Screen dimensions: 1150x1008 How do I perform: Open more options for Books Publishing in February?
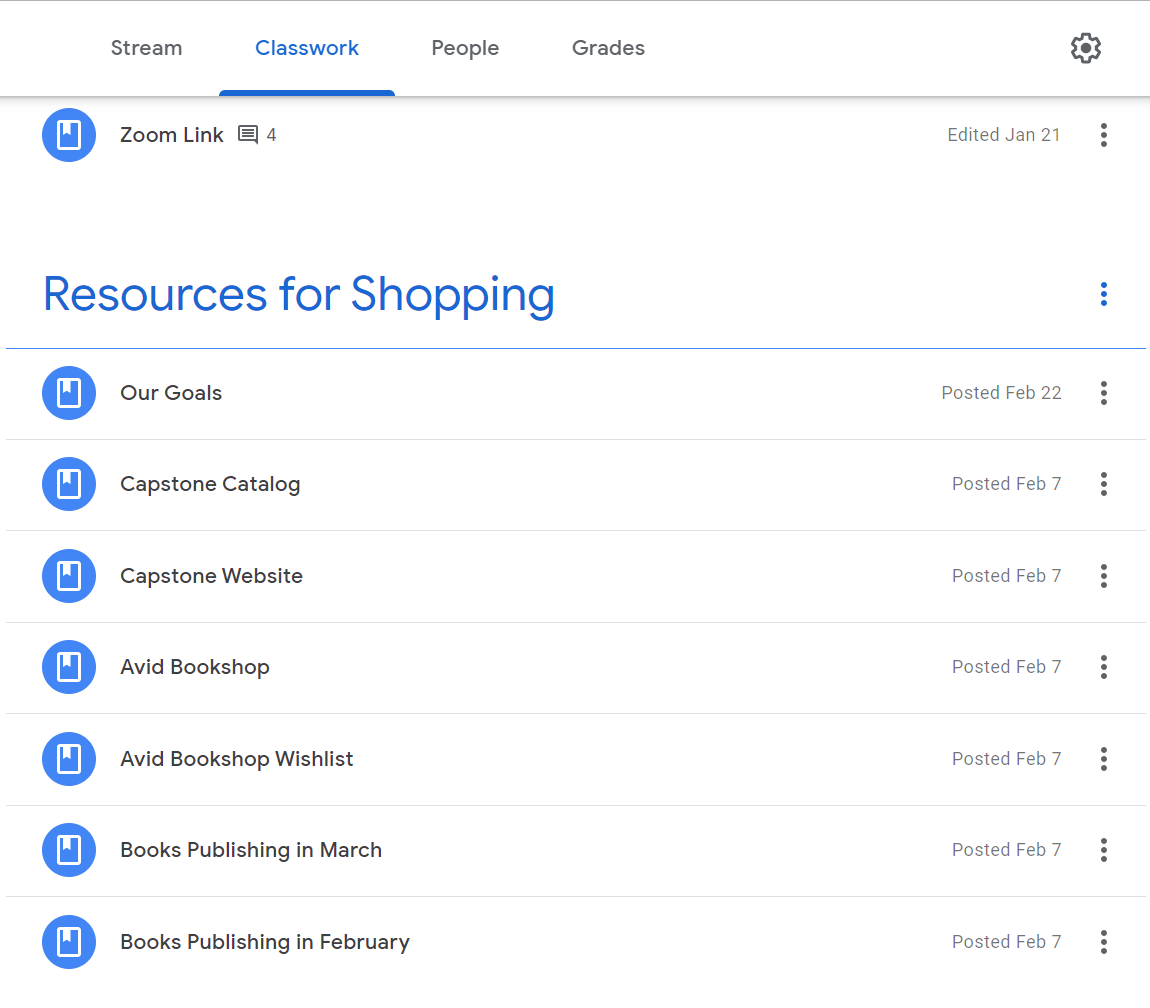pyautogui.click(x=1103, y=942)
